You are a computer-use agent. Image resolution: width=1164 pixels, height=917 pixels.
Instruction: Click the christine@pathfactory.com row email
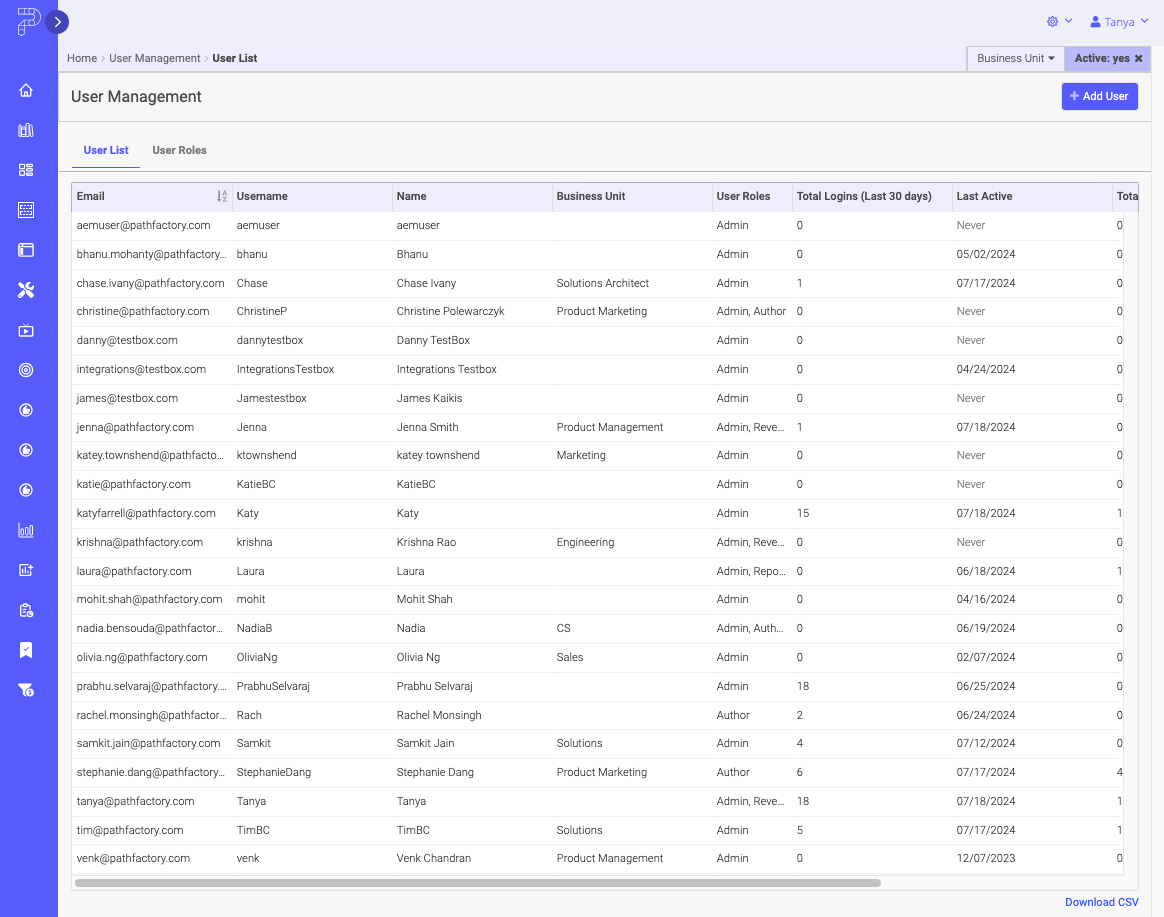(x=143, y=311)
